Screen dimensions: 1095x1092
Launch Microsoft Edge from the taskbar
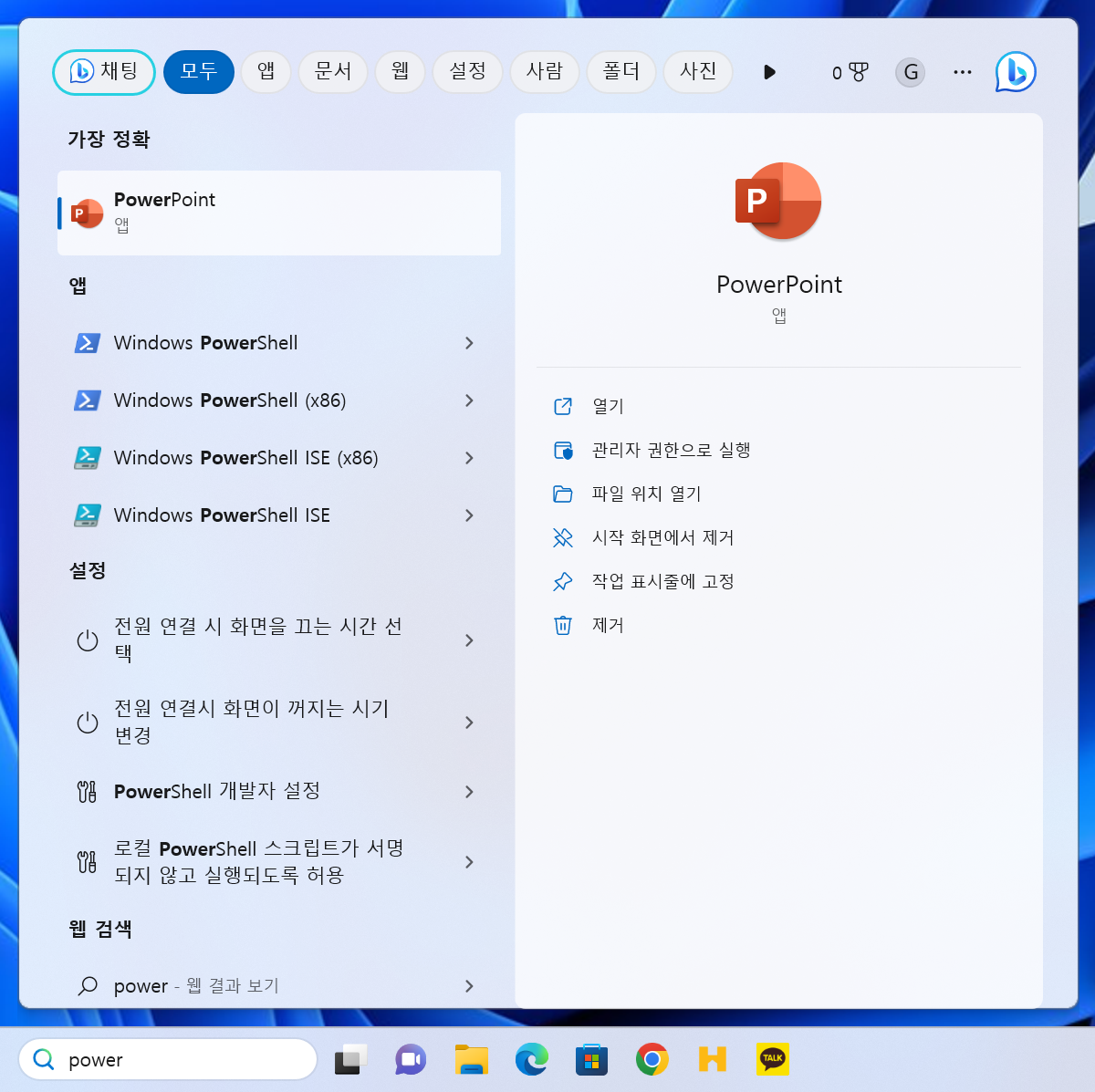pos(532,1059)
